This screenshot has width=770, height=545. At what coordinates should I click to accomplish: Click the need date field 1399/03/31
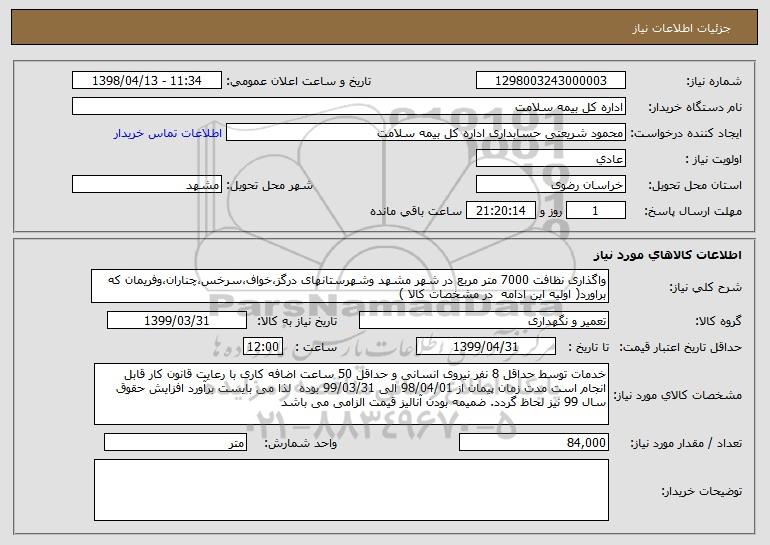177,321
